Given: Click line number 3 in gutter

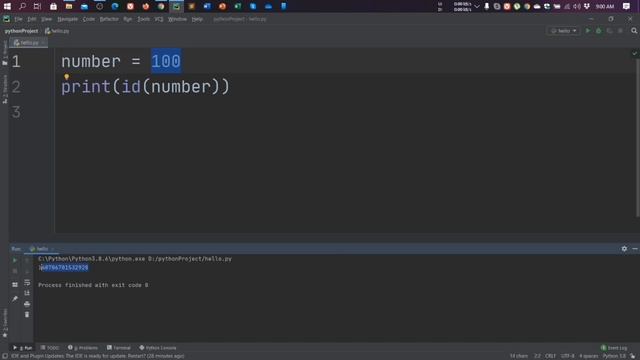Looking at the screenshot, I should pyautogui.click(x=16, y=112).
